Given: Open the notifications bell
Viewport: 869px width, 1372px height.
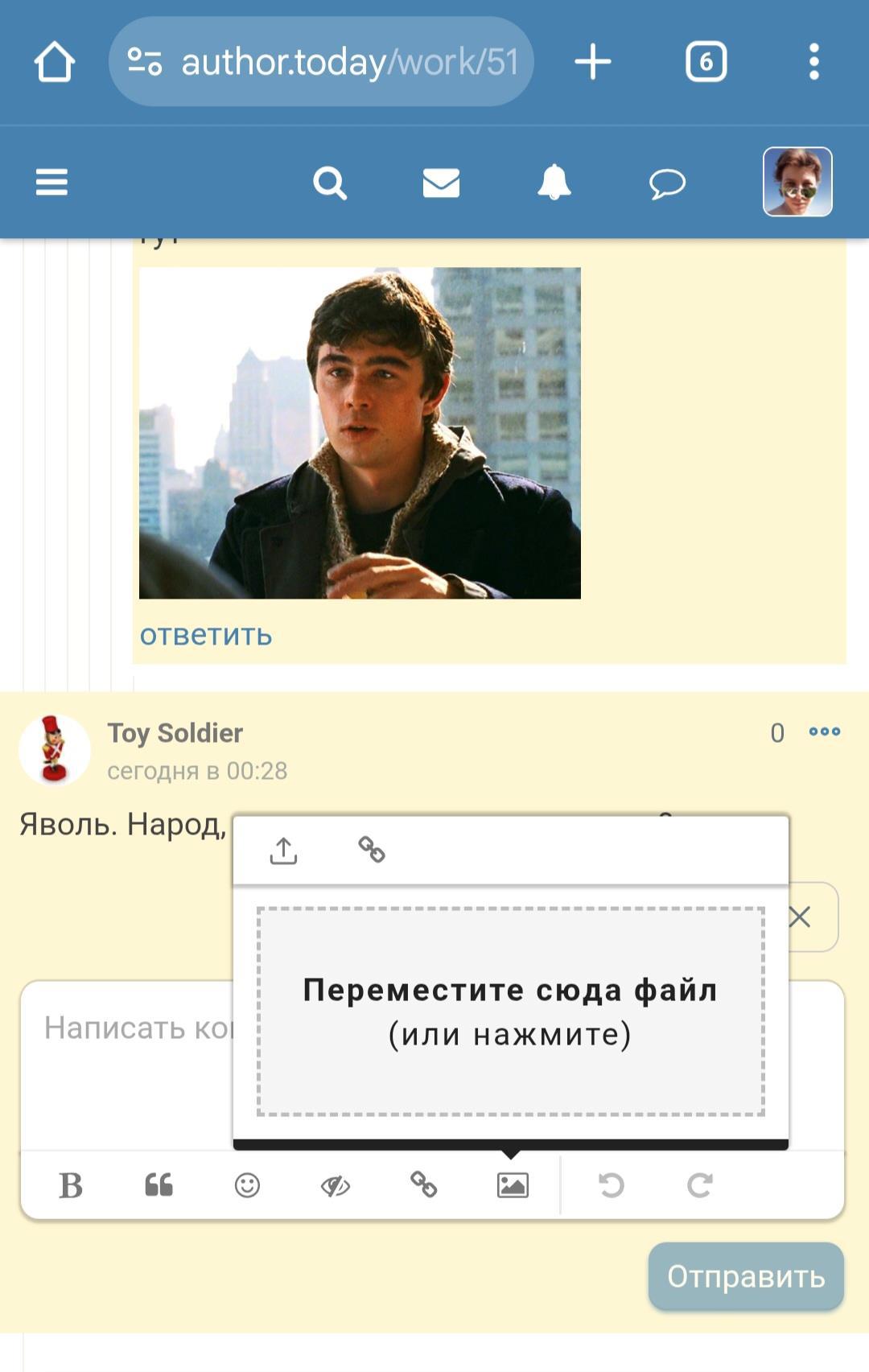Looking at the screenshot, I should pos(554,182).
